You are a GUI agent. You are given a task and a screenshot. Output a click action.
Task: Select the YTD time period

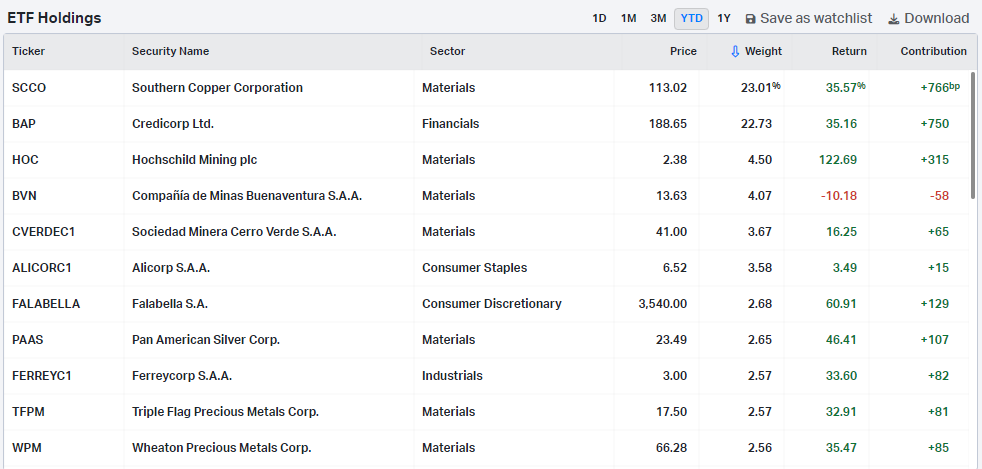tap(691, 18)
